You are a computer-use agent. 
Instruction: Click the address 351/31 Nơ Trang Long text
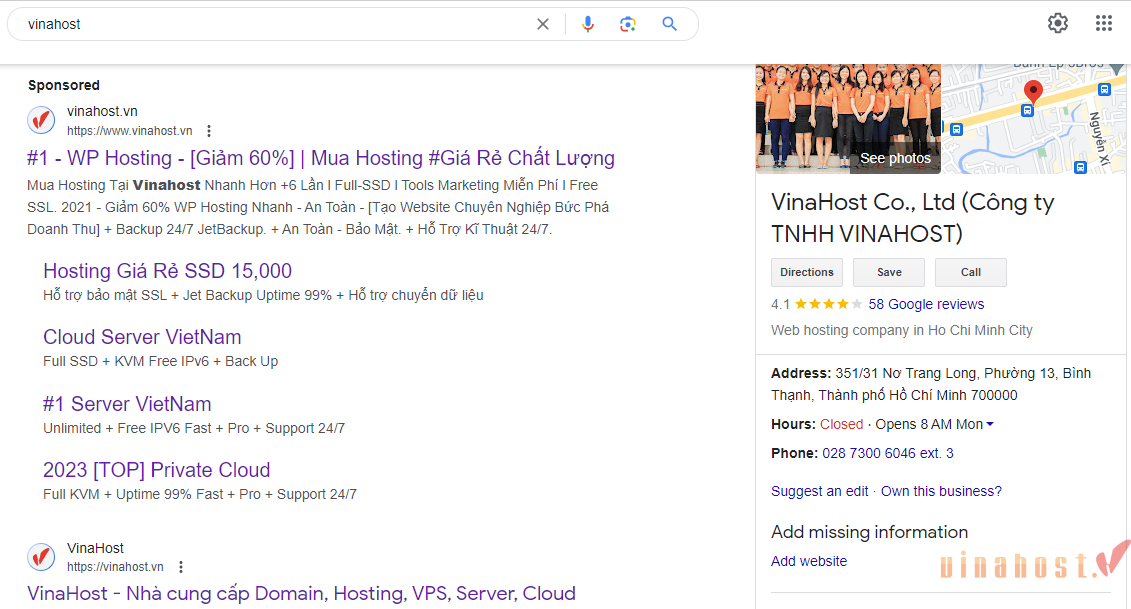tap(930, 385)
